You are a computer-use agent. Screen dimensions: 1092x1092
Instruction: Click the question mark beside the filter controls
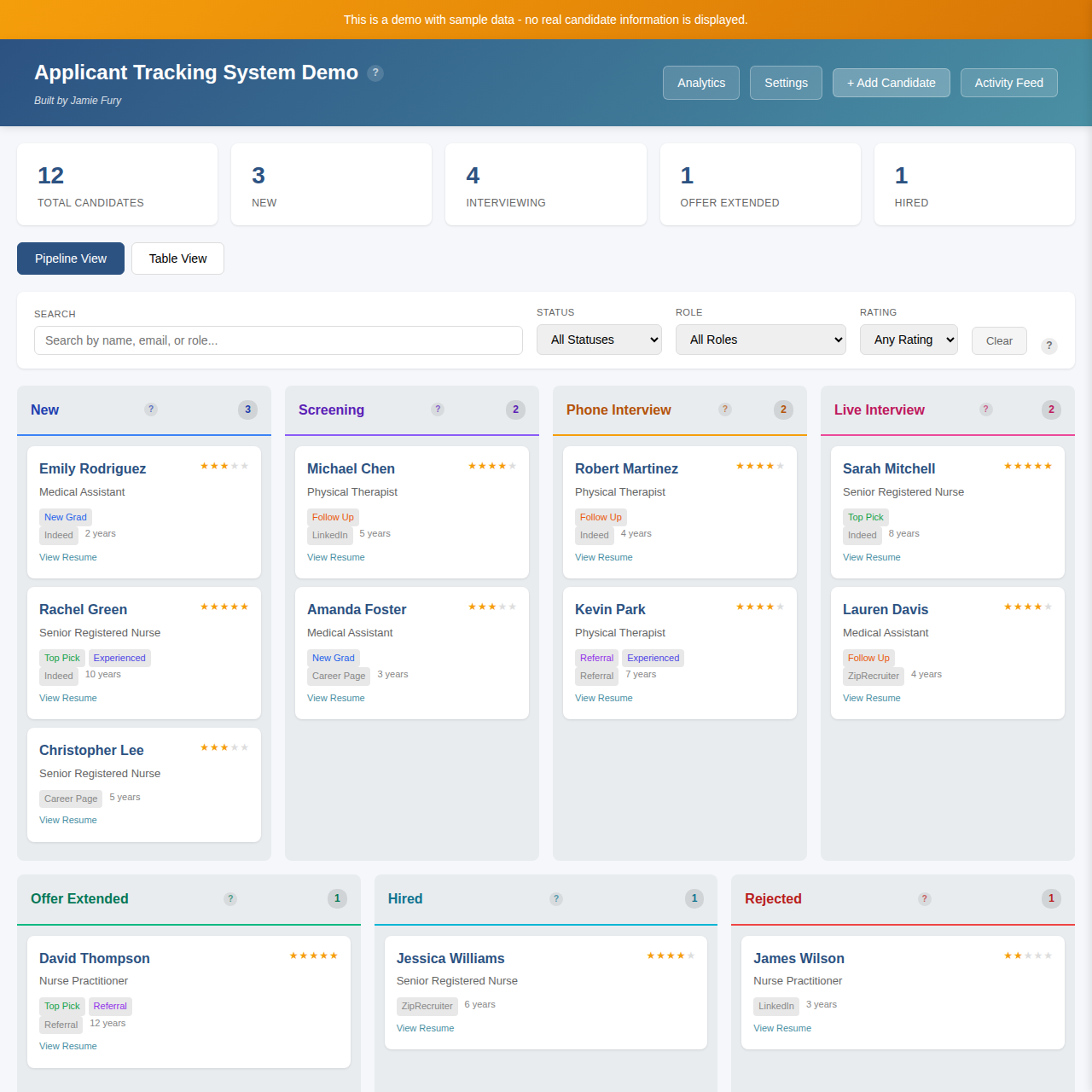(1048, 346)
